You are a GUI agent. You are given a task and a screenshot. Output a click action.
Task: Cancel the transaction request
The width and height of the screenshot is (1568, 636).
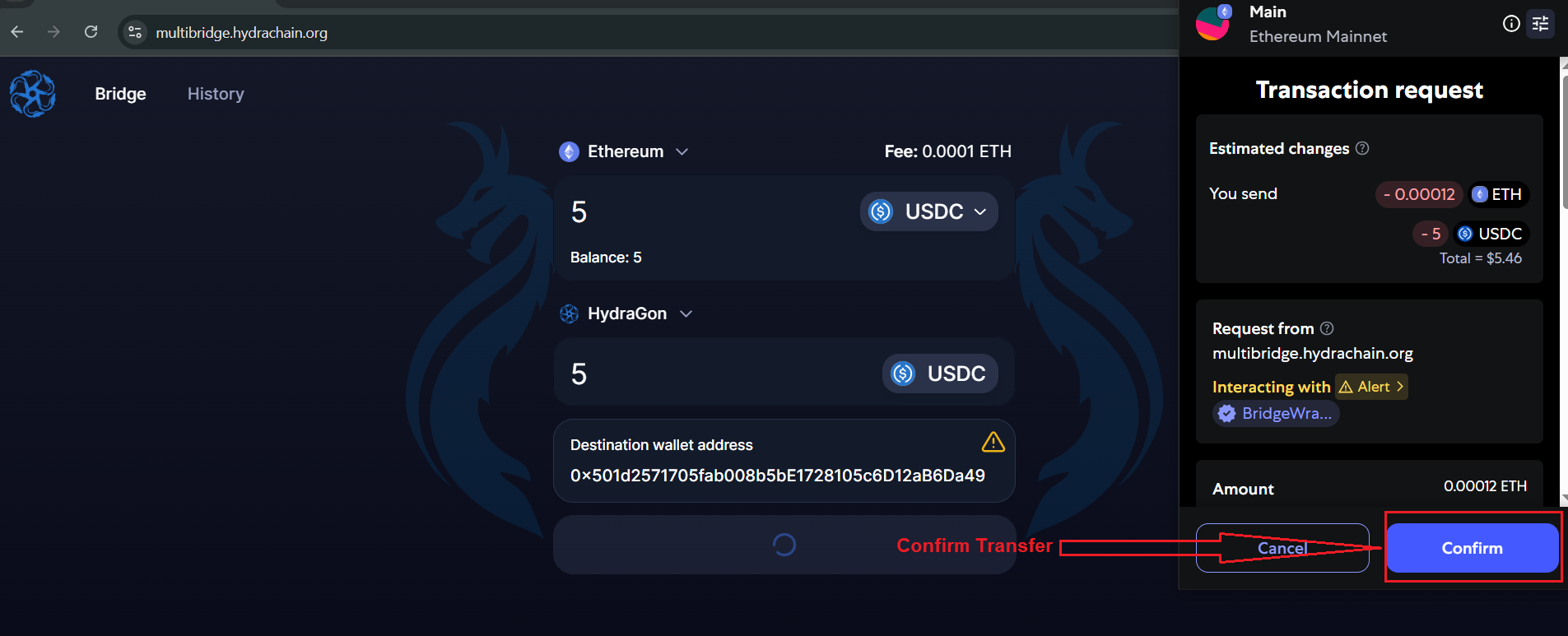[x=1282, y=548]
